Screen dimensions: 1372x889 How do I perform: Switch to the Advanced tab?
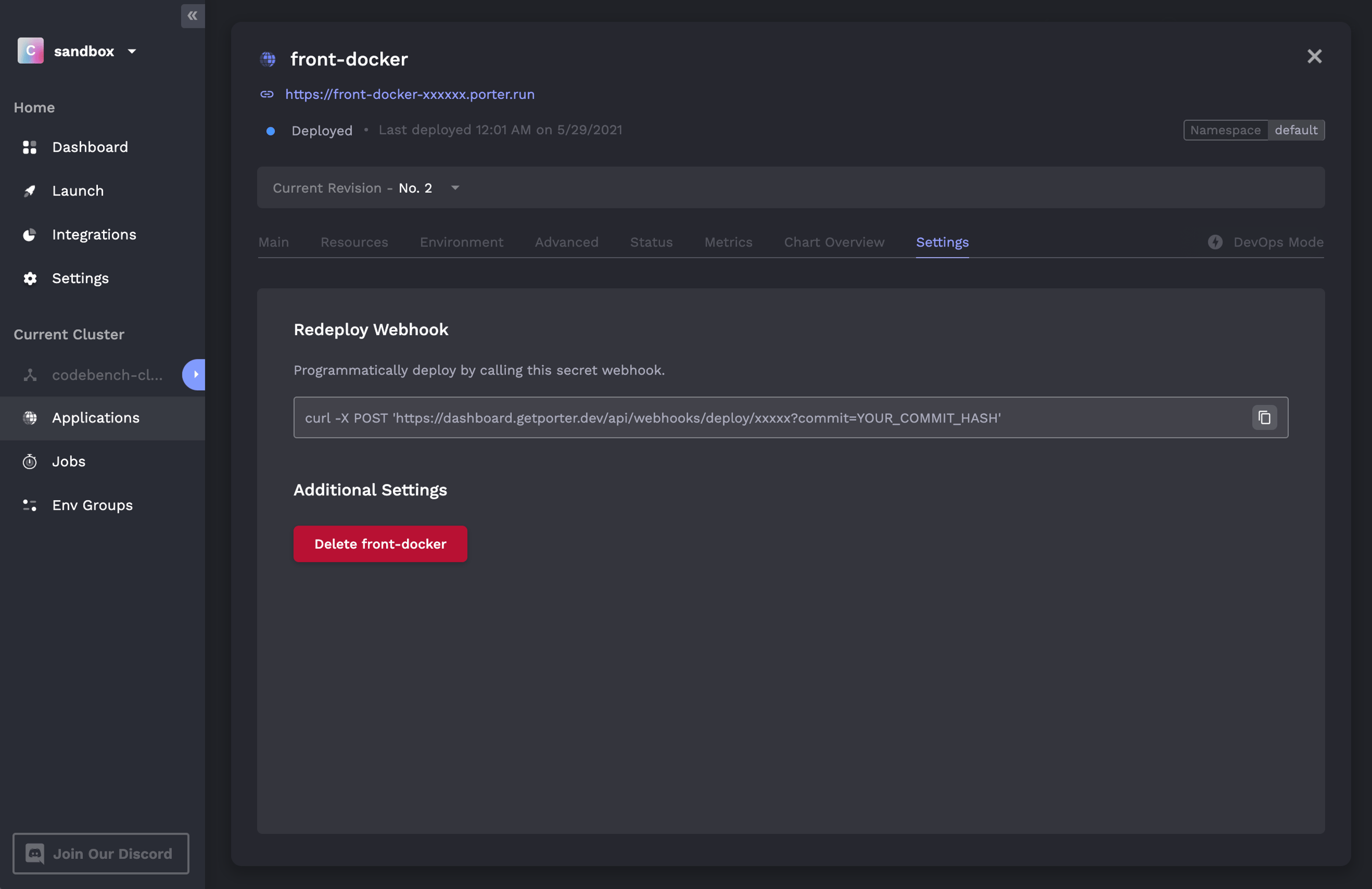coord(567,242)
